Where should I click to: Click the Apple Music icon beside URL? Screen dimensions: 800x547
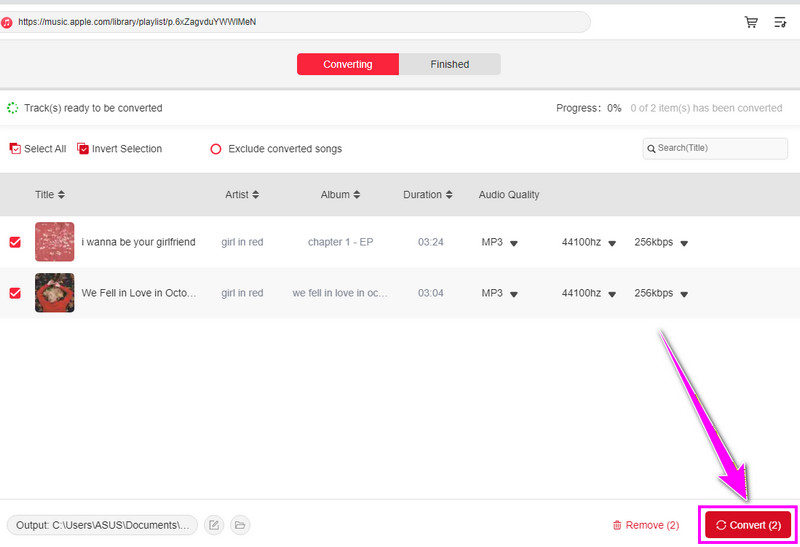point(7,22)
